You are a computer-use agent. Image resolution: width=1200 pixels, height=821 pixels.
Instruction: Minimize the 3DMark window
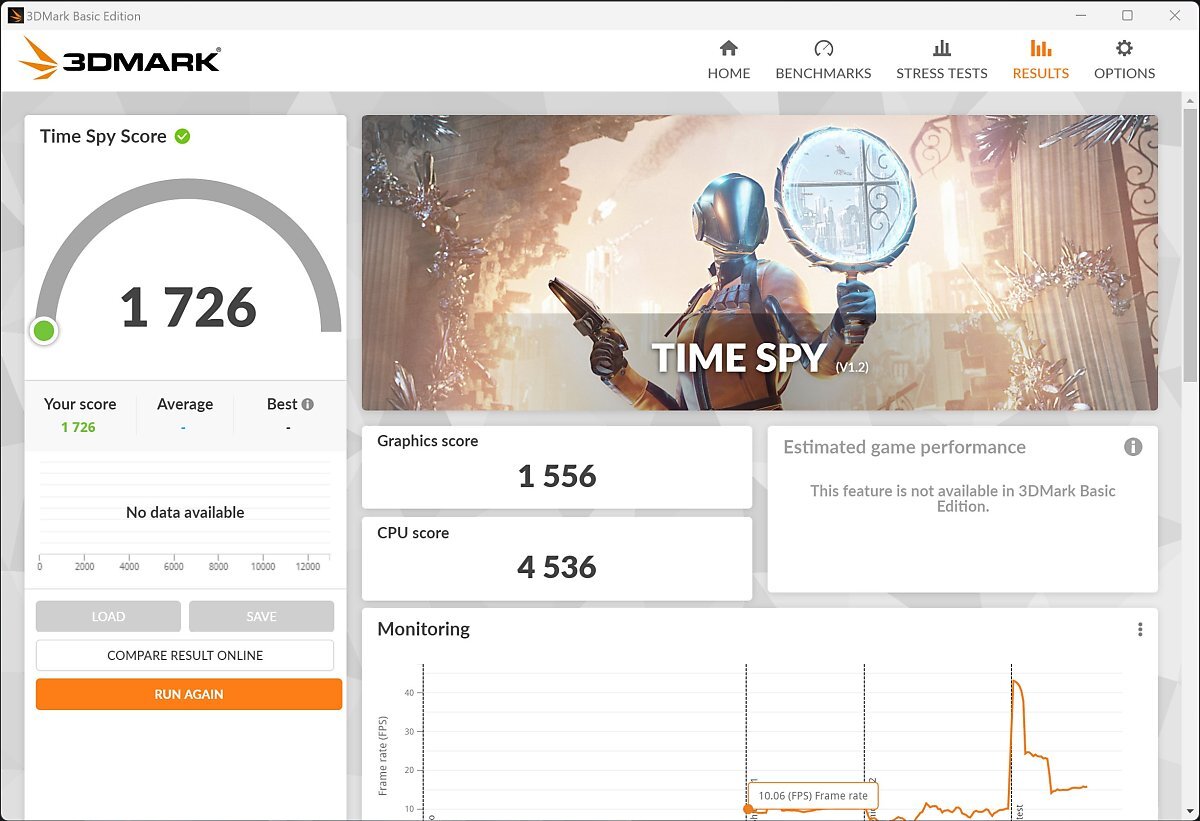point(1081,15)
